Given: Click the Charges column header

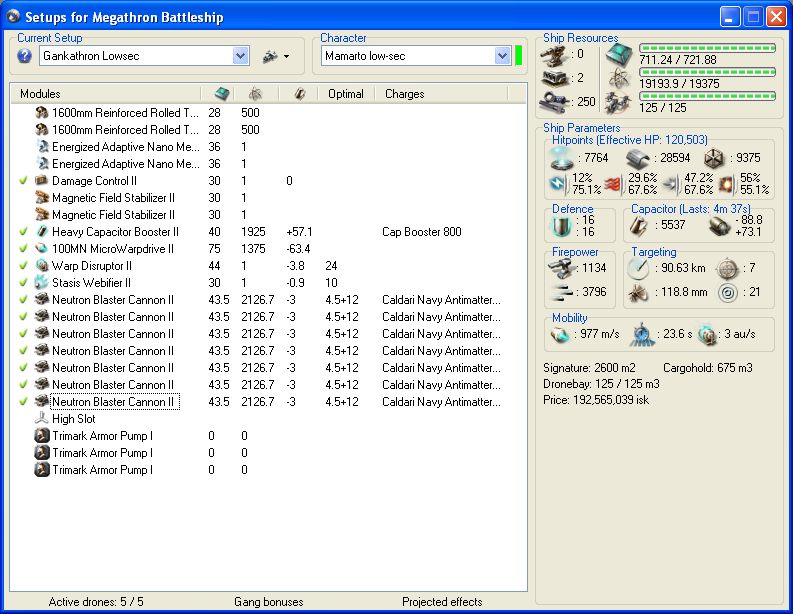Looking at the screenshot, I should click(405, 94).
